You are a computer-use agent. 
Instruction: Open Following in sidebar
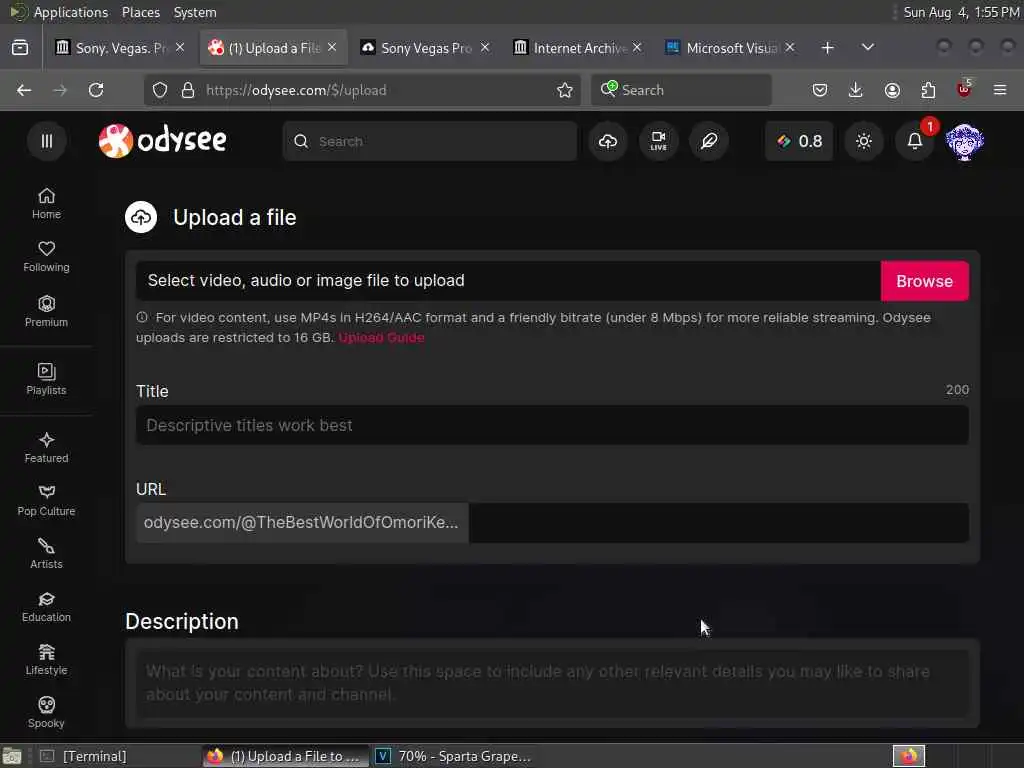click(46, 257)
